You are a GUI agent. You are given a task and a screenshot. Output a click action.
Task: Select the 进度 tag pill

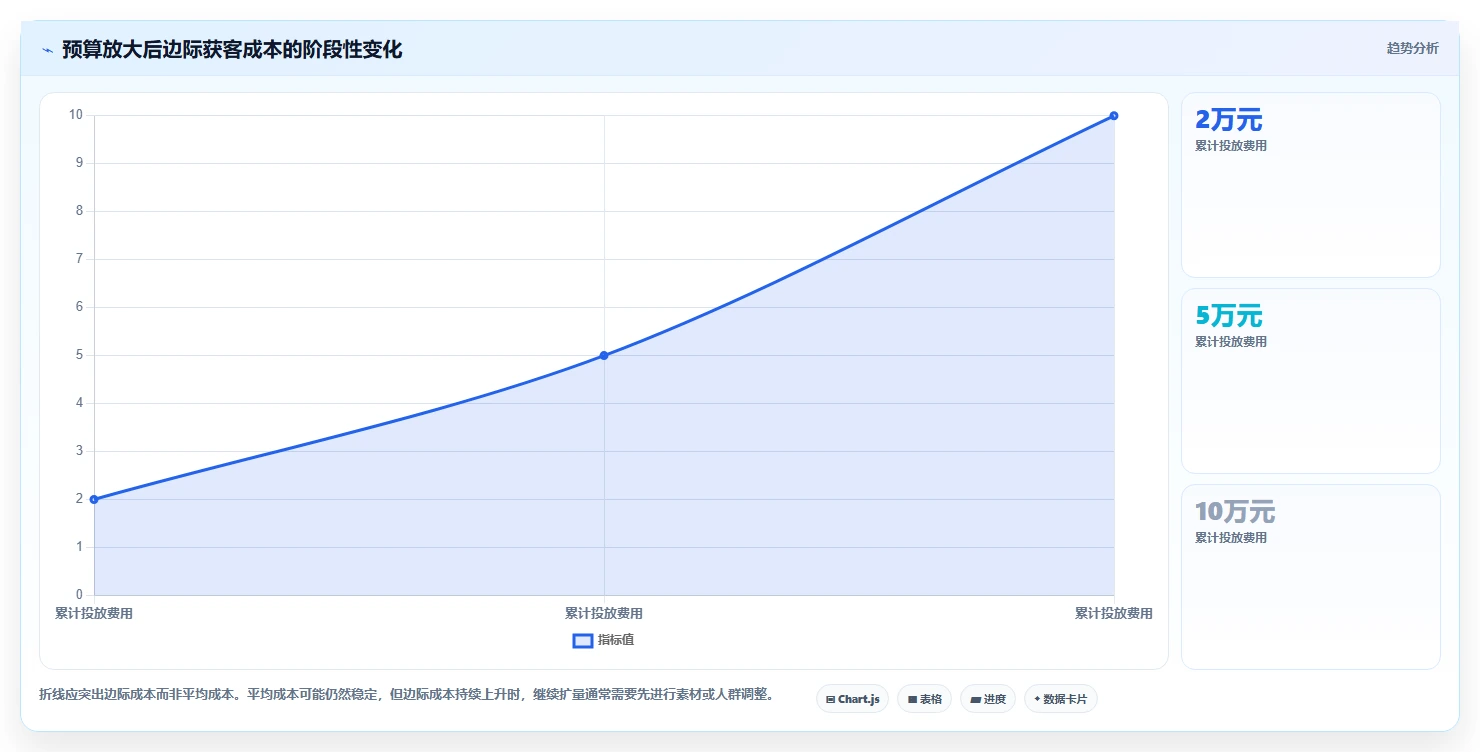988,699
